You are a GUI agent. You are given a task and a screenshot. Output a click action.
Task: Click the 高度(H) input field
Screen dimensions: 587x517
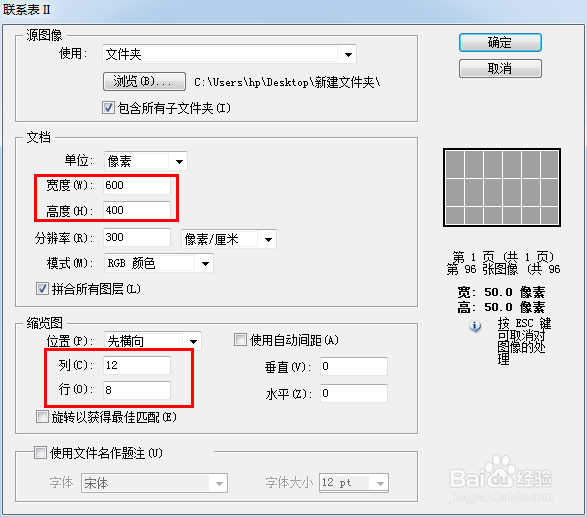click(x=137, y=210)
